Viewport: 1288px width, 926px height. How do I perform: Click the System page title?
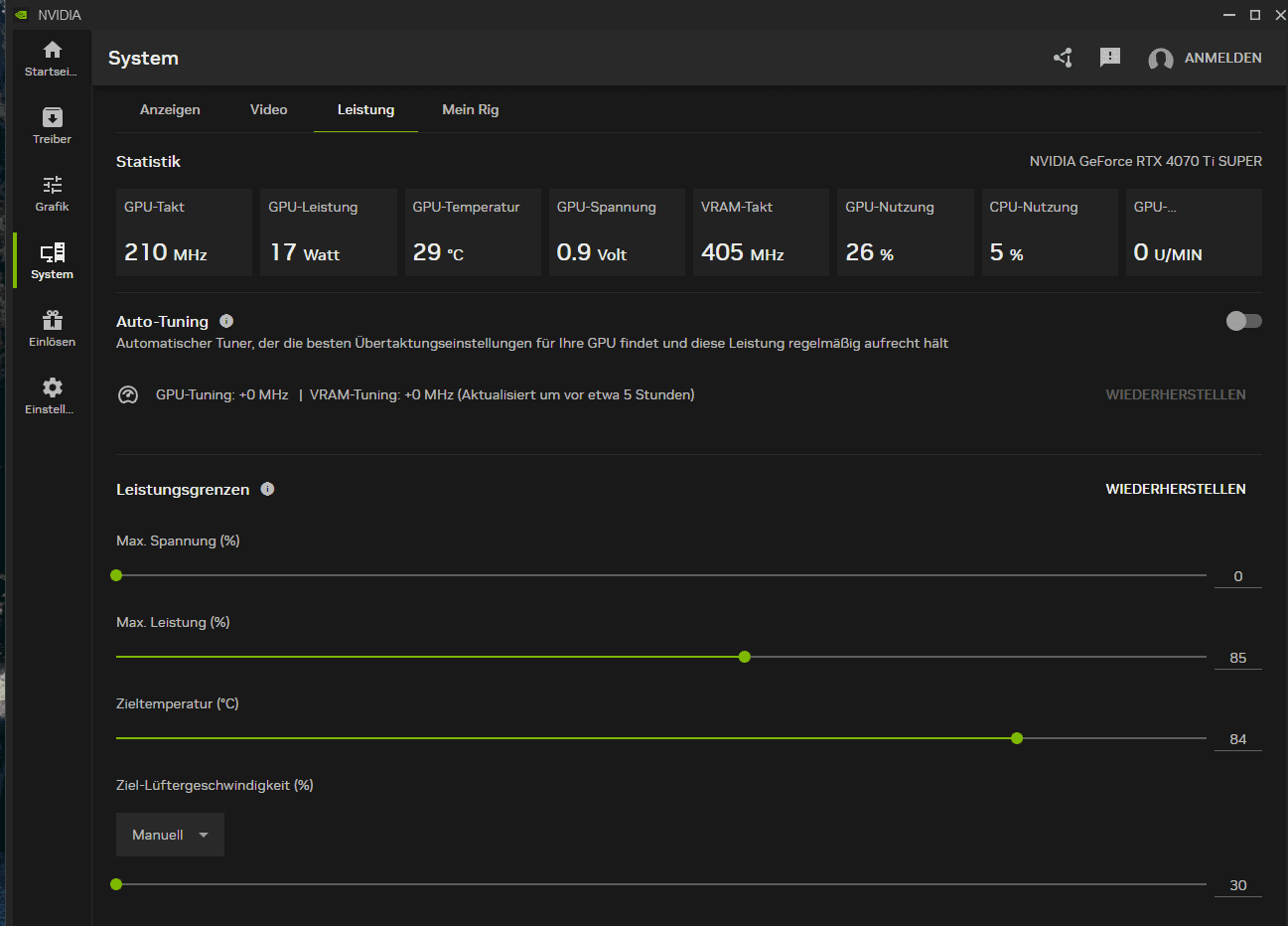[x=143, y=58]
